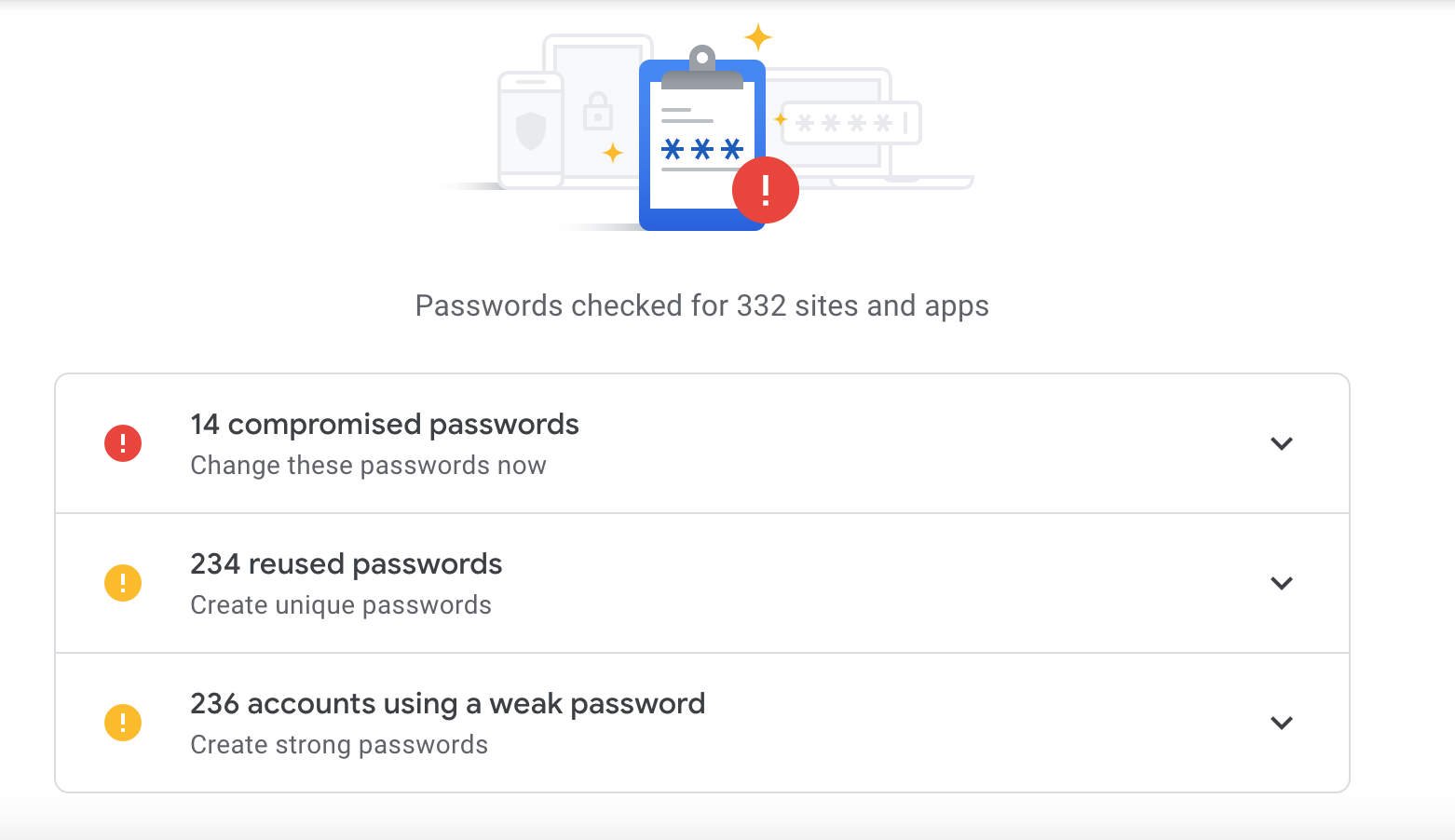Click the red compromised passwords alert icon
Screen dimensions: 1455x840
pyautogui.click(x=123, y=443)
